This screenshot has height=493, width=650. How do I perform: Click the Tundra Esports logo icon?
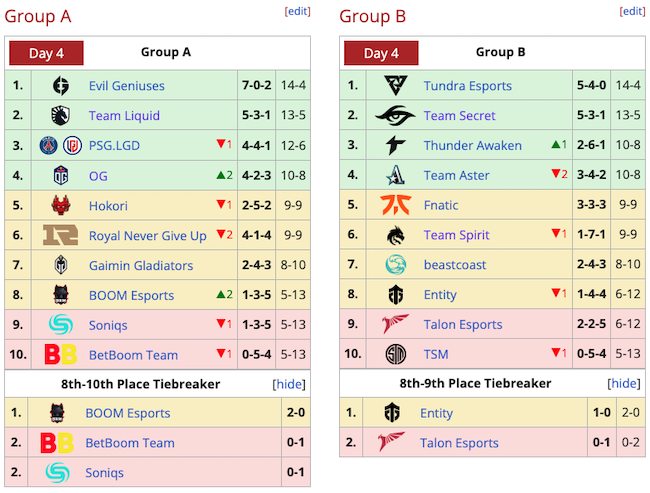pyautogui.click(x=396, y=86)
